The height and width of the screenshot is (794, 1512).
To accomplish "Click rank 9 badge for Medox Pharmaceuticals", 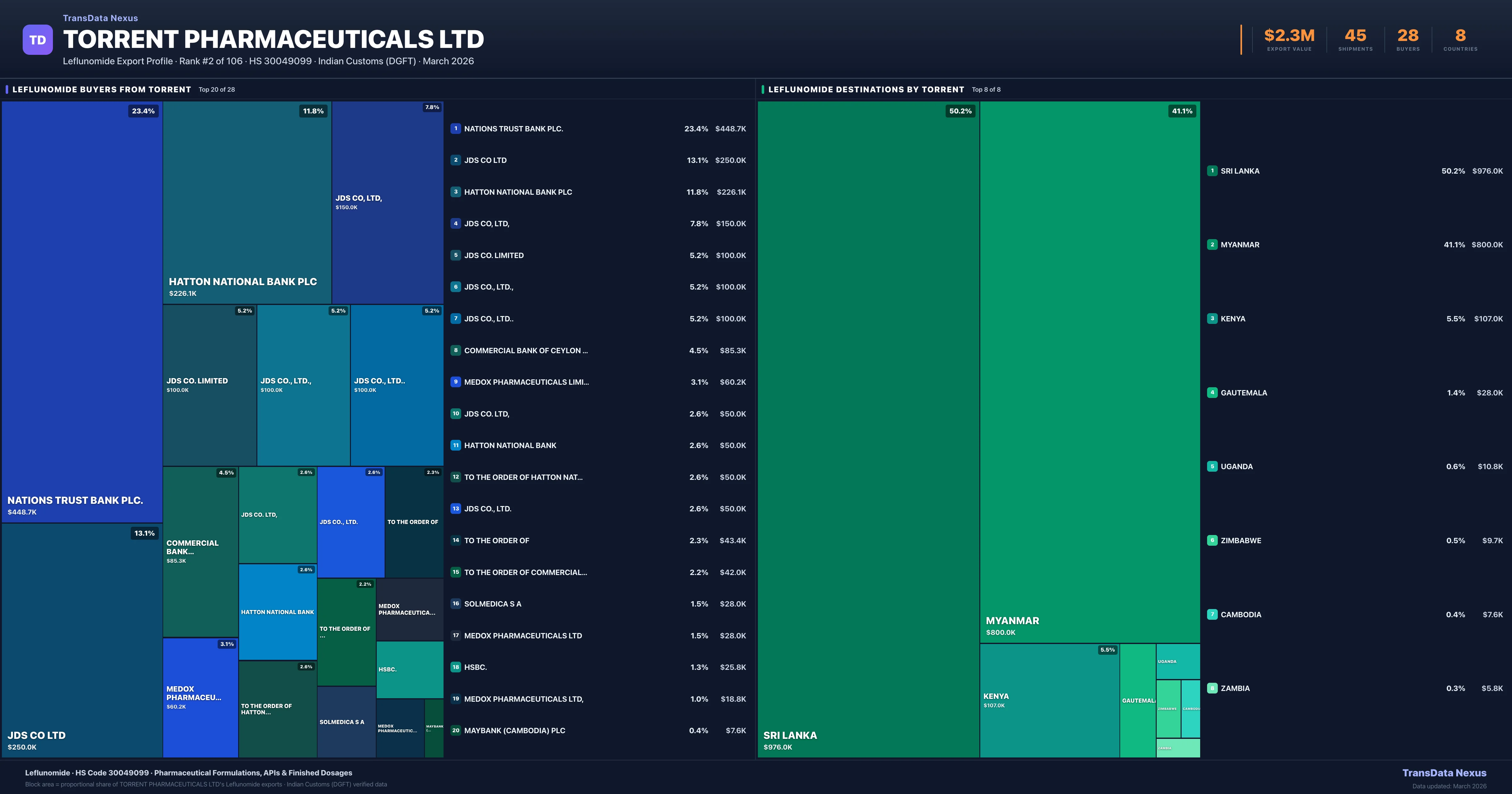I will [x=455, y=382].
